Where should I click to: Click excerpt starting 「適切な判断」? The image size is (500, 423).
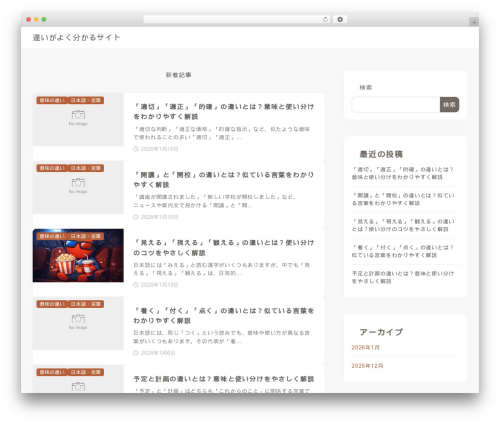click(222, 133)
